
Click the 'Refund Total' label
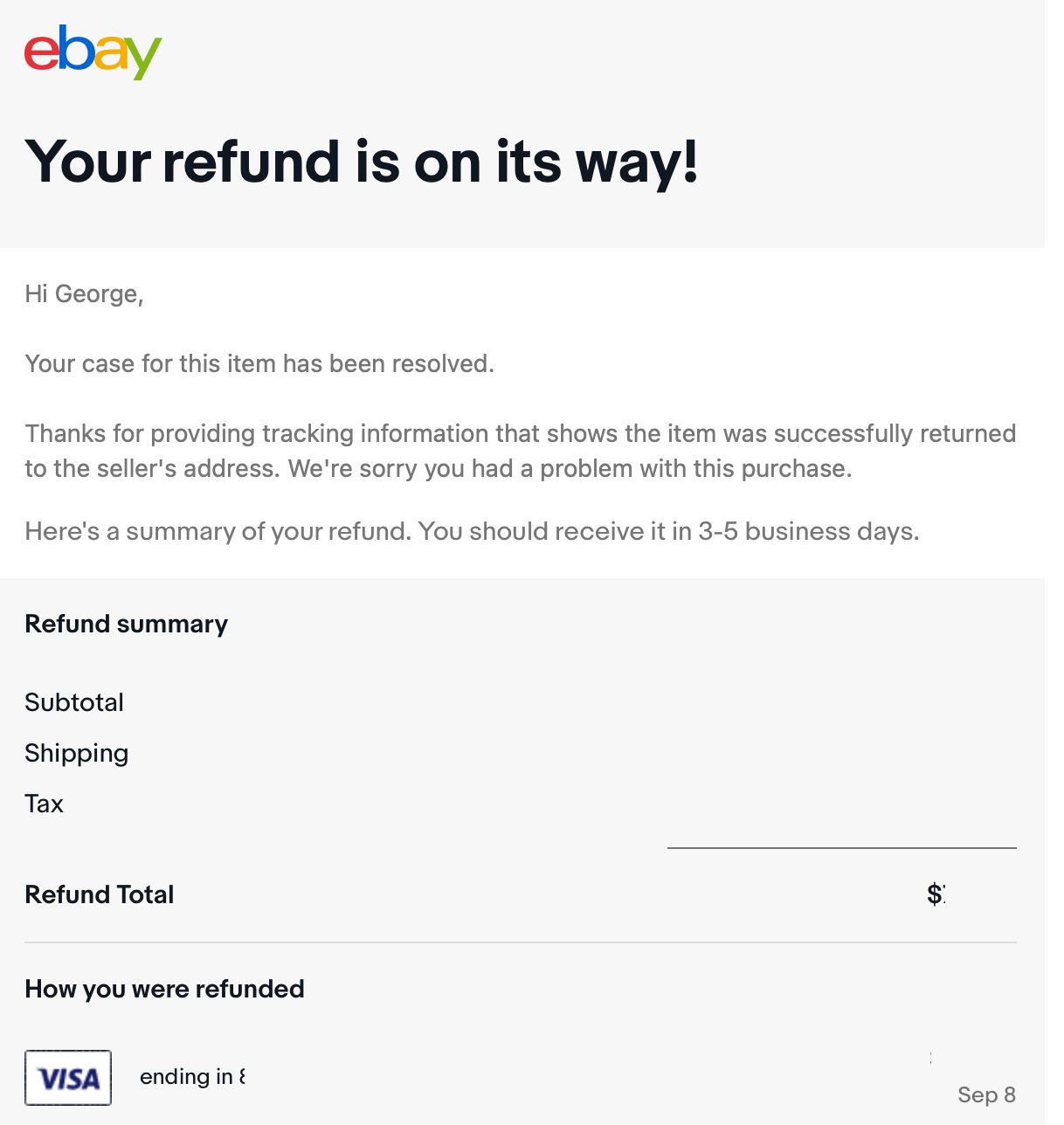(x=100, y=894)
